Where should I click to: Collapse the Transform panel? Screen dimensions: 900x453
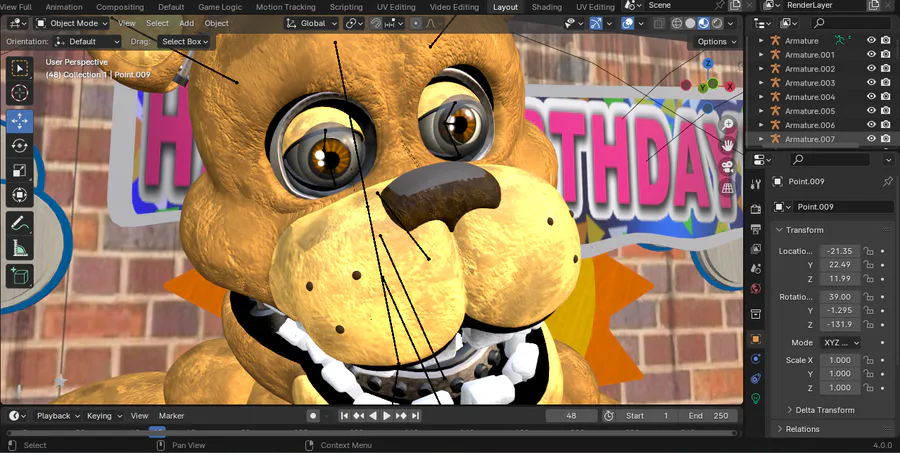[x=800, y=230]
